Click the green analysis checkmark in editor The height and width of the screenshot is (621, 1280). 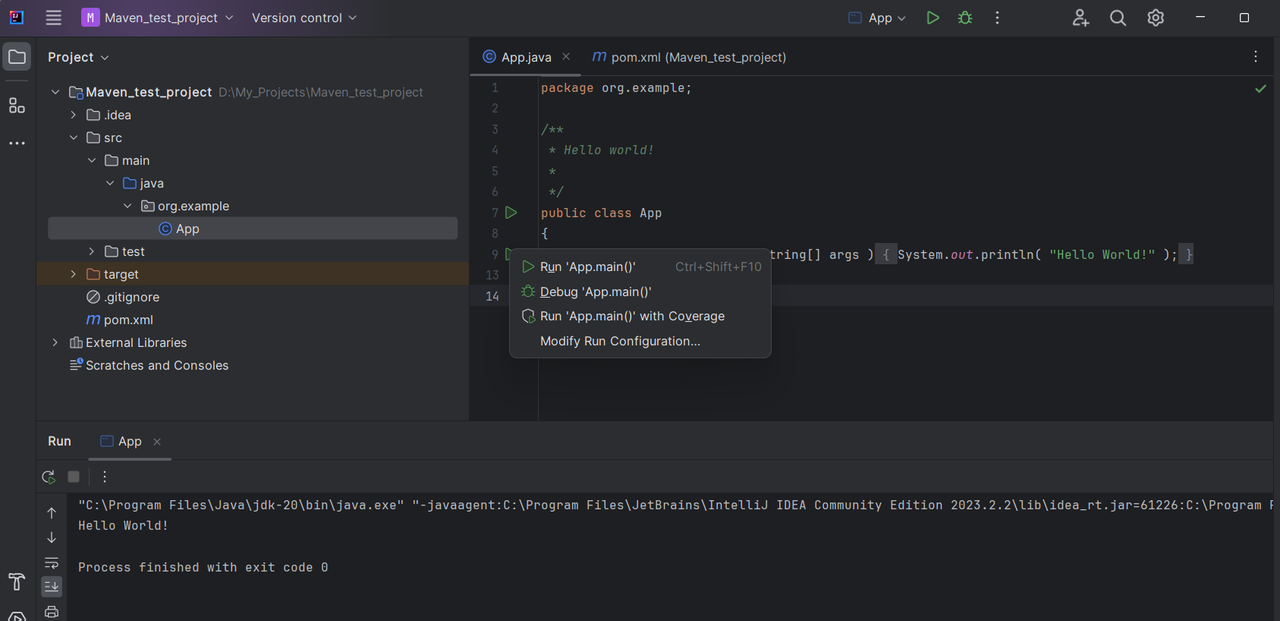pyautogui.click(x=1260, y=89)
